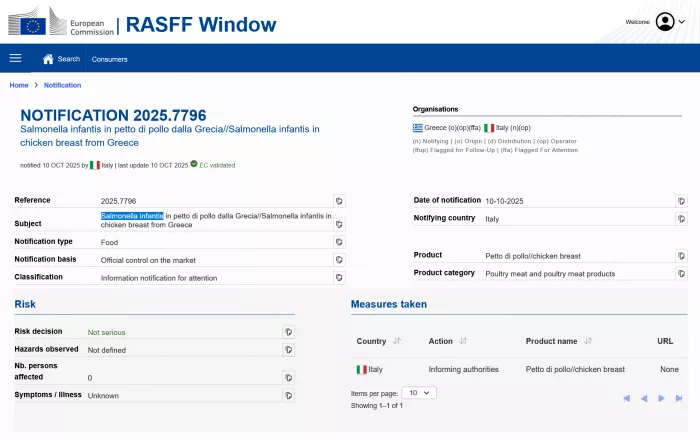Copy the Symptoms / illness value
Image resolution: width=700 pixels, height=440 pixels.
pyautogui.click(x=287, y=395)
